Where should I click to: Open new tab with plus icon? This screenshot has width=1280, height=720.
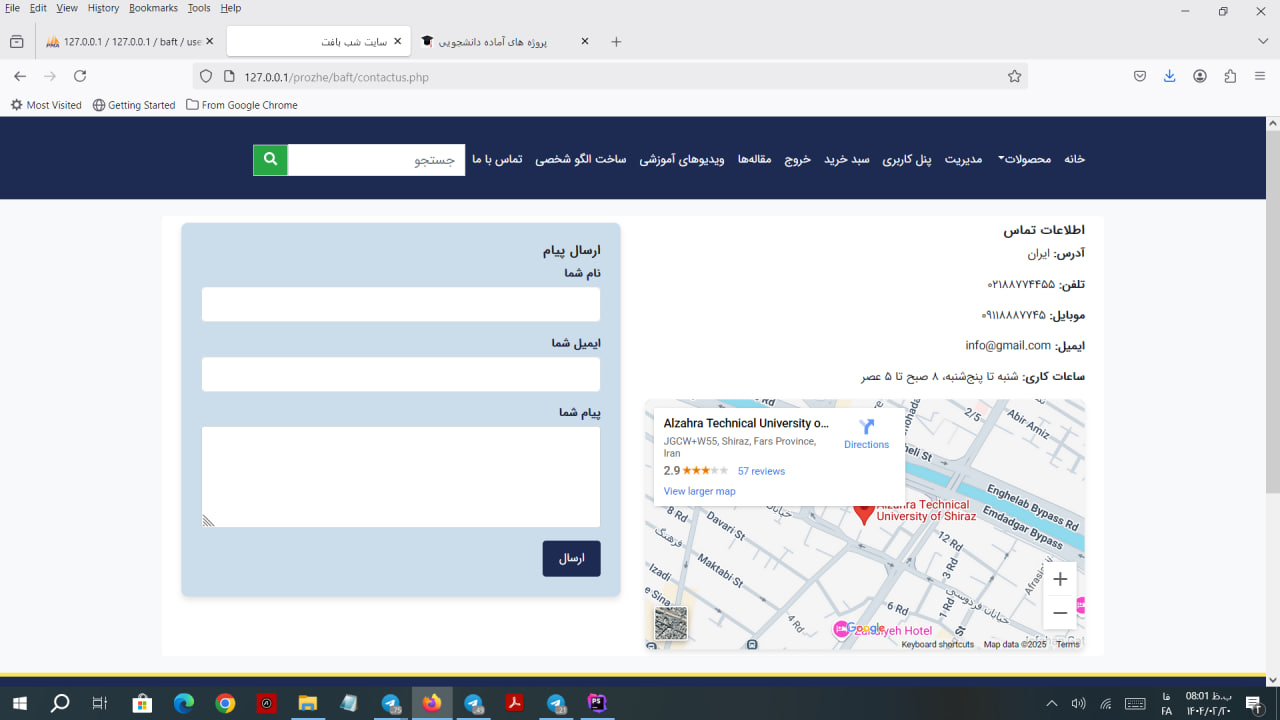616,41
